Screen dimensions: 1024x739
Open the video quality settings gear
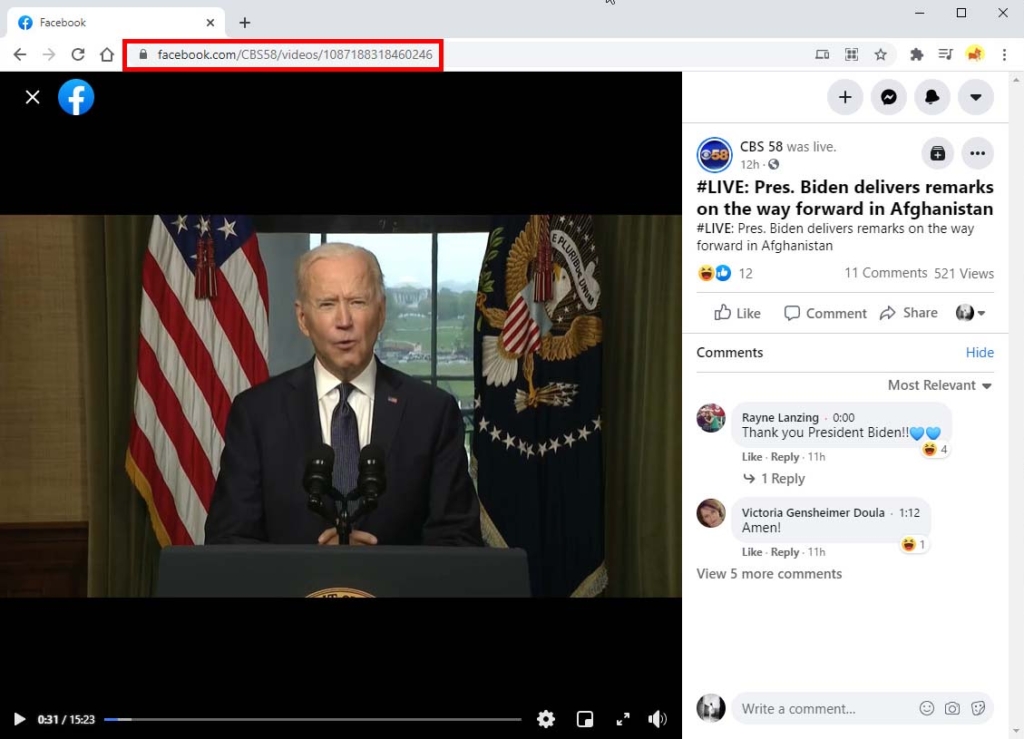546,718
